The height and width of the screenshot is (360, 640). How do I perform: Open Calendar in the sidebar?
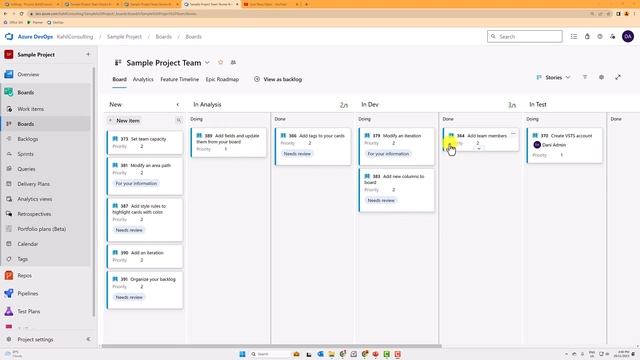[27, 244]
